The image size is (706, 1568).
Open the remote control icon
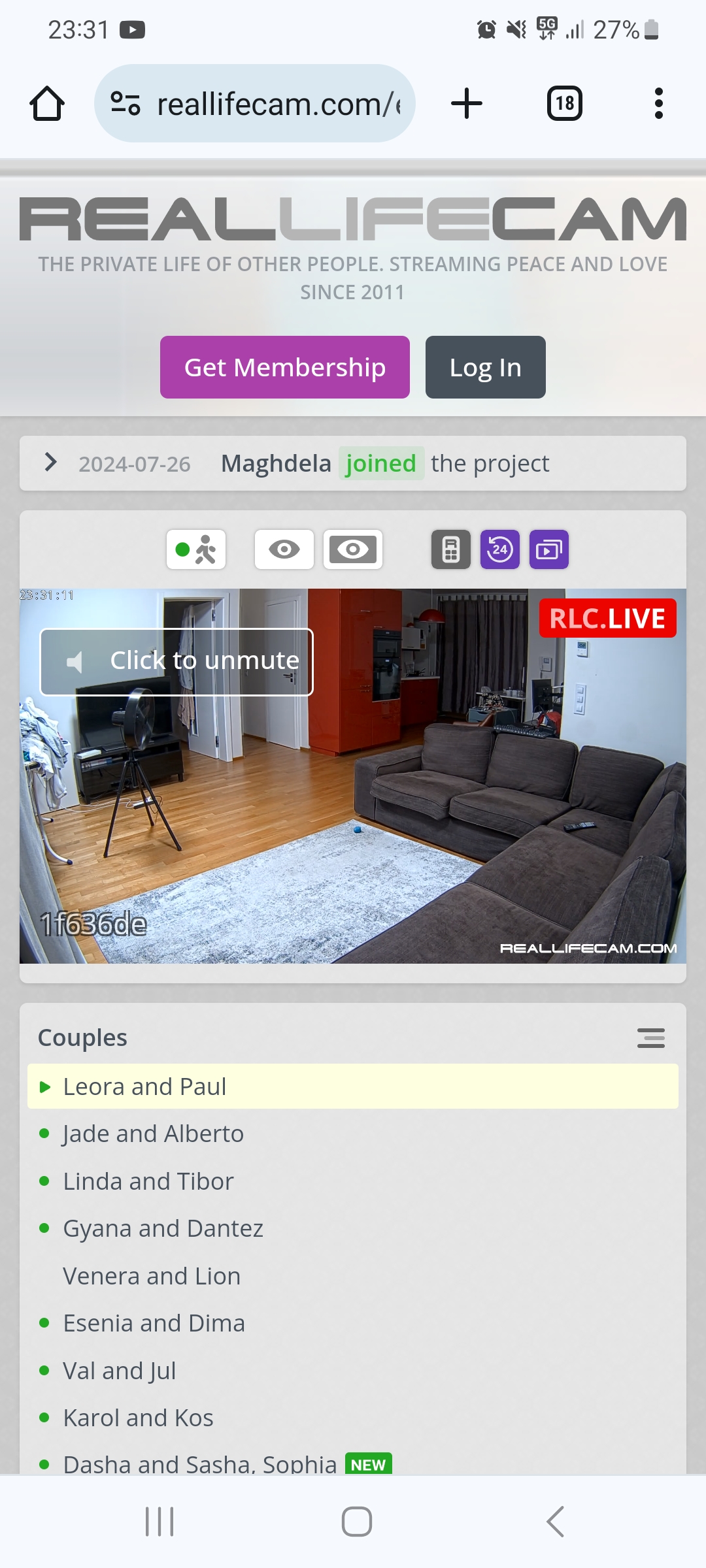click(x=451, y=549)
